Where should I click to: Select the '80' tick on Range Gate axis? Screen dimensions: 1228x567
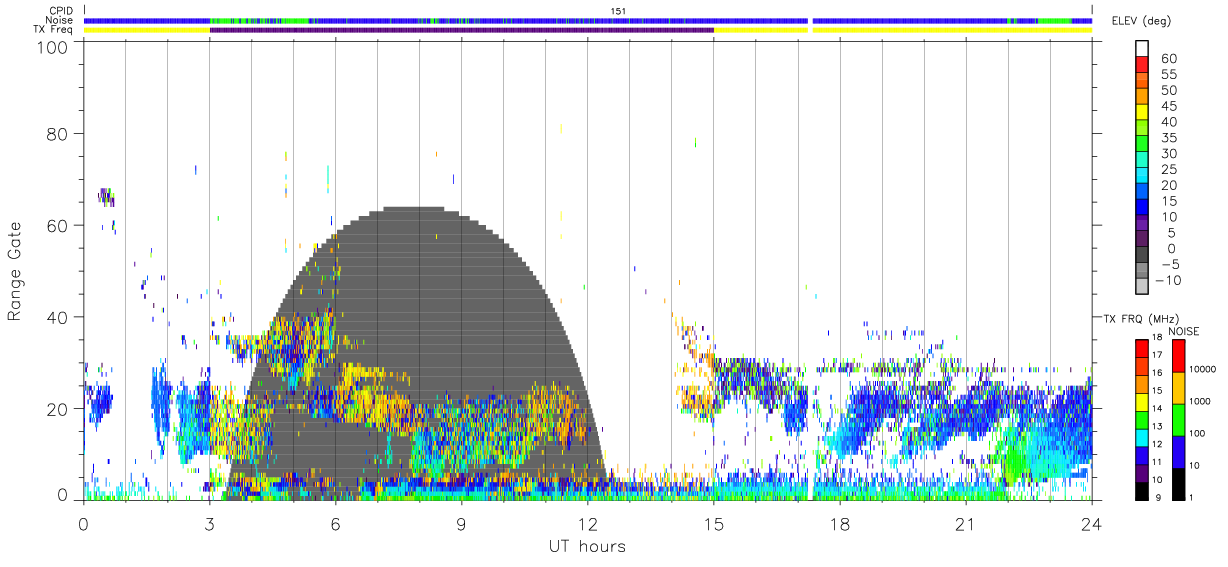(59, 133)
